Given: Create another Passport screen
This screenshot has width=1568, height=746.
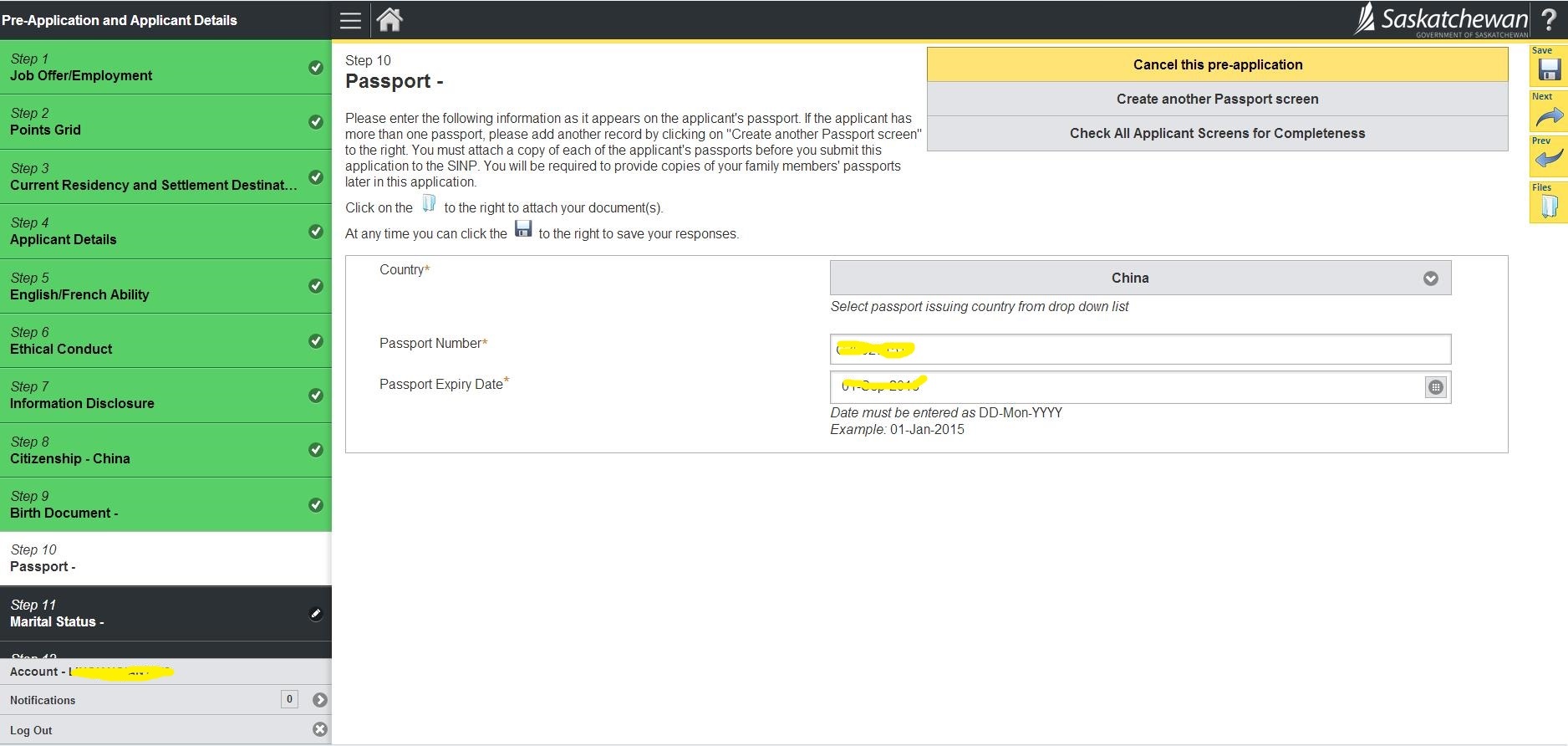Looking at the screenshot, I should [1217, 99].
